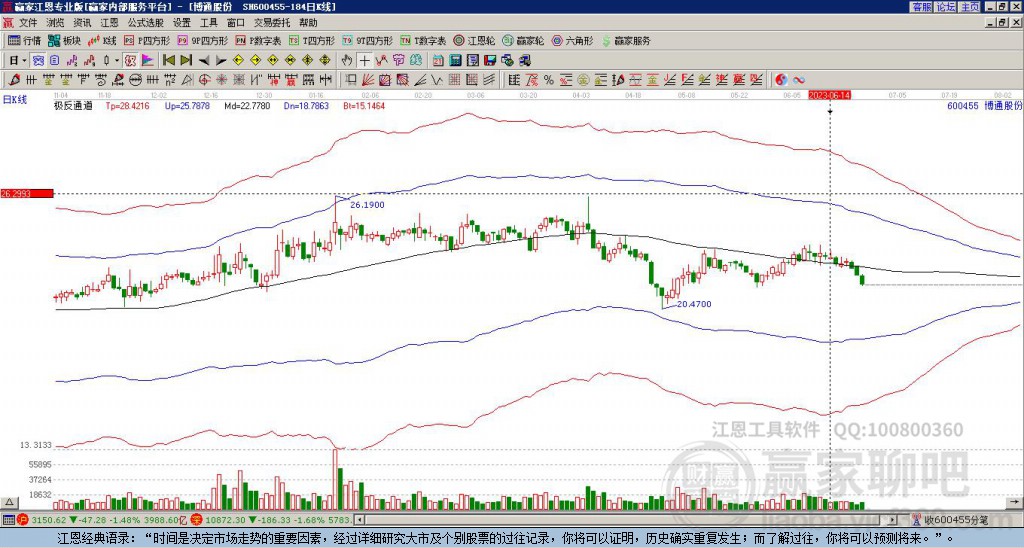Switch to K线 chart view
The image size is (1024, 548).
point(103,40)
